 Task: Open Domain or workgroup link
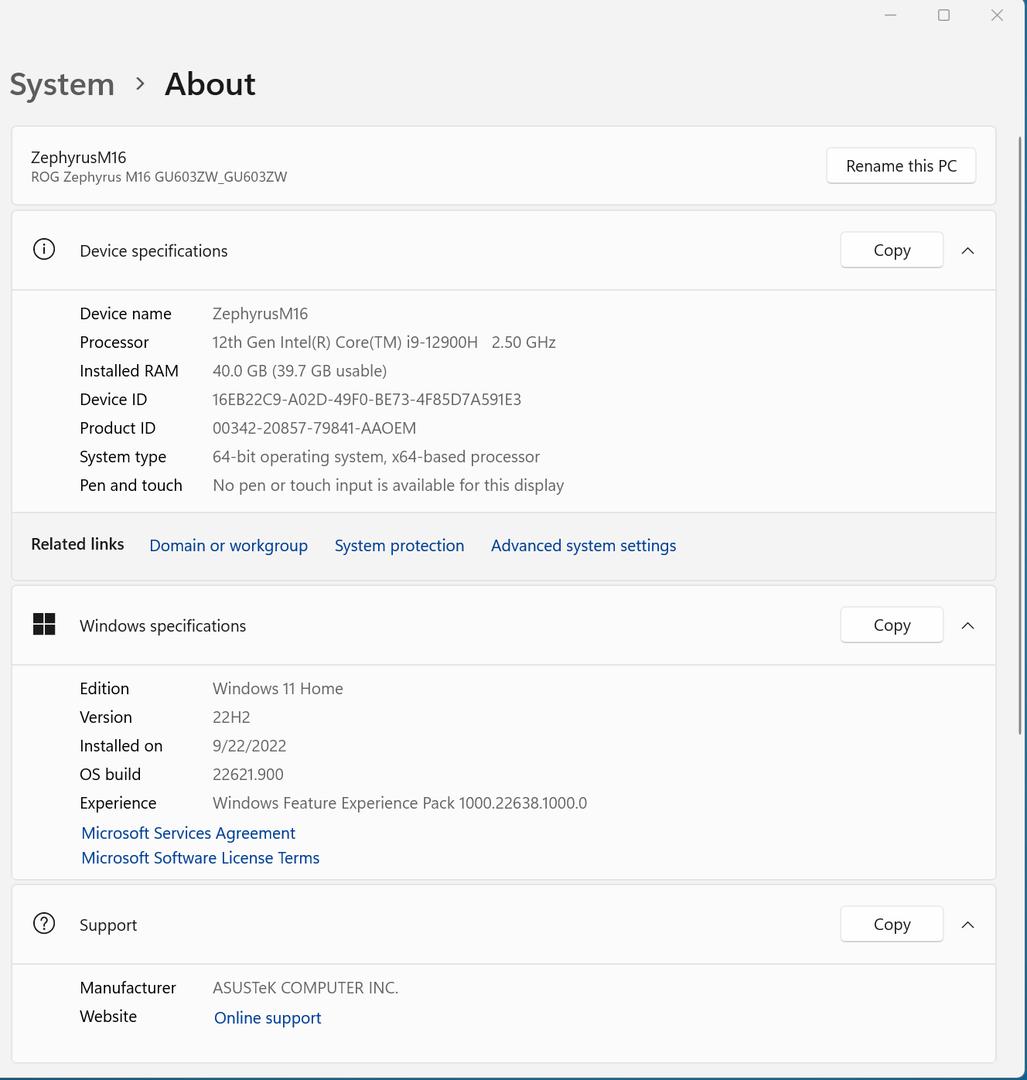click(229, 546)
